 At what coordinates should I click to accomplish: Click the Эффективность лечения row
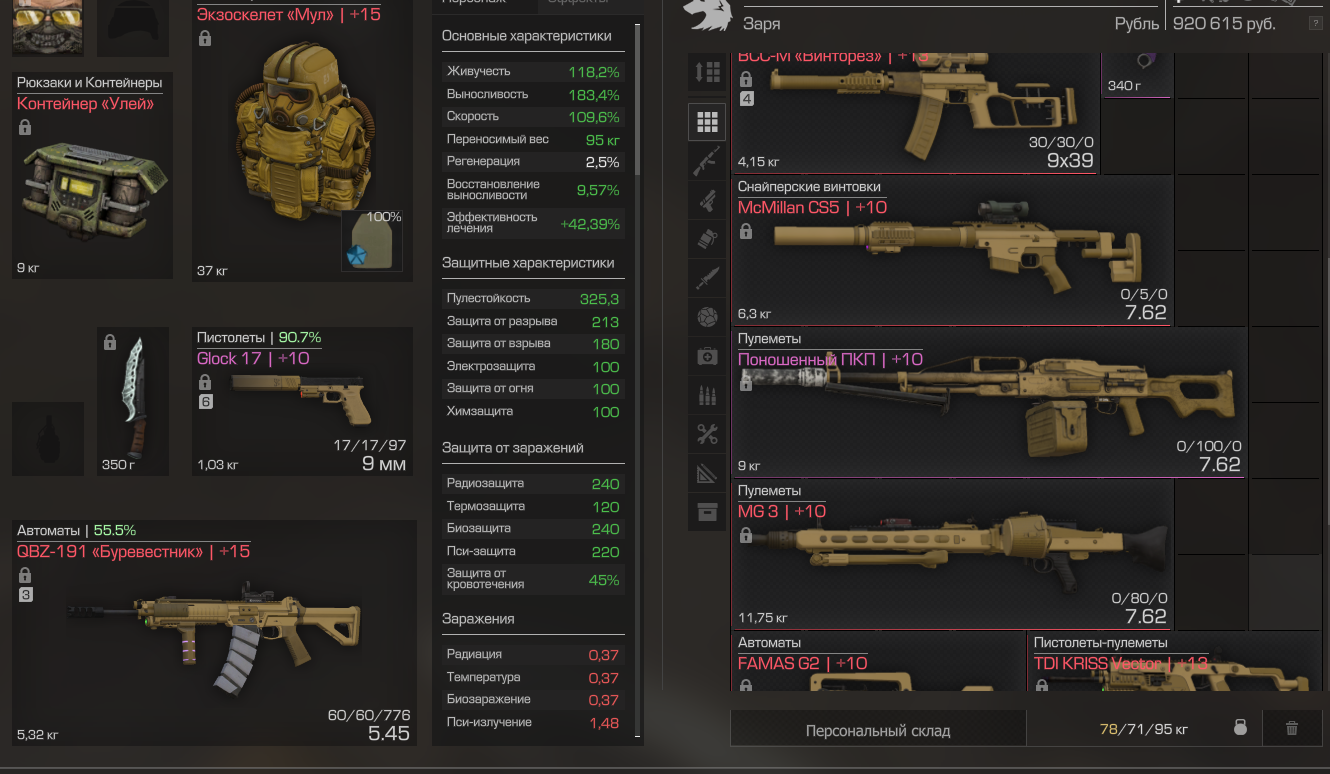pyautogui.click(x=533, y=222)
